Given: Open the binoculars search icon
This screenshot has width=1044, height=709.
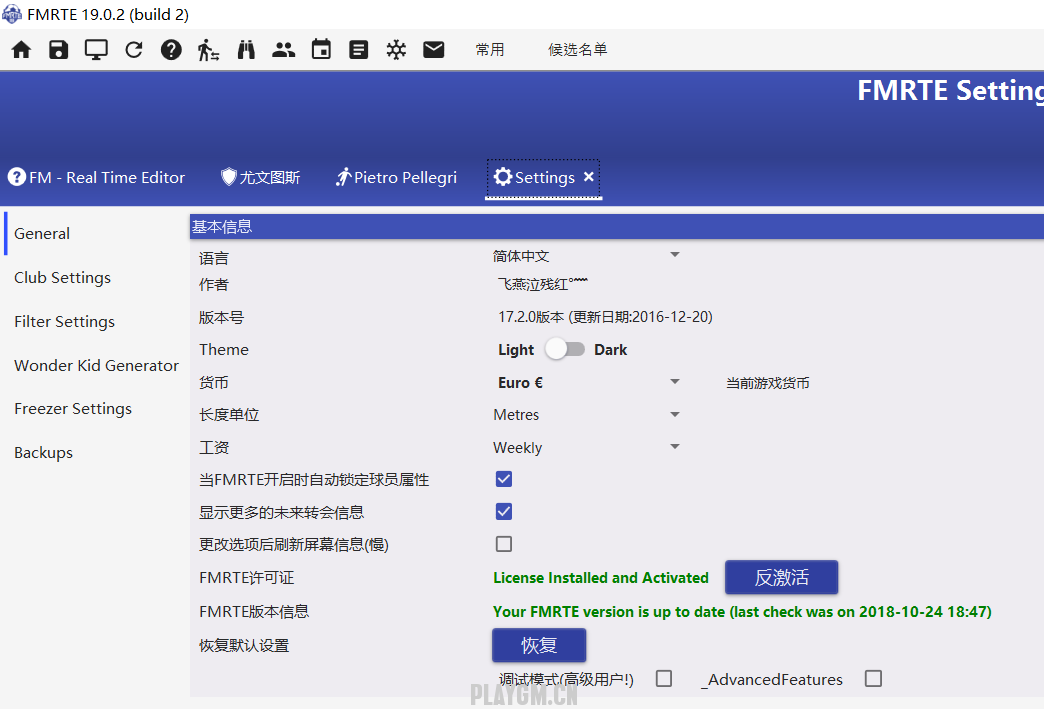Looking at the screenshot, I should point(246,50).
